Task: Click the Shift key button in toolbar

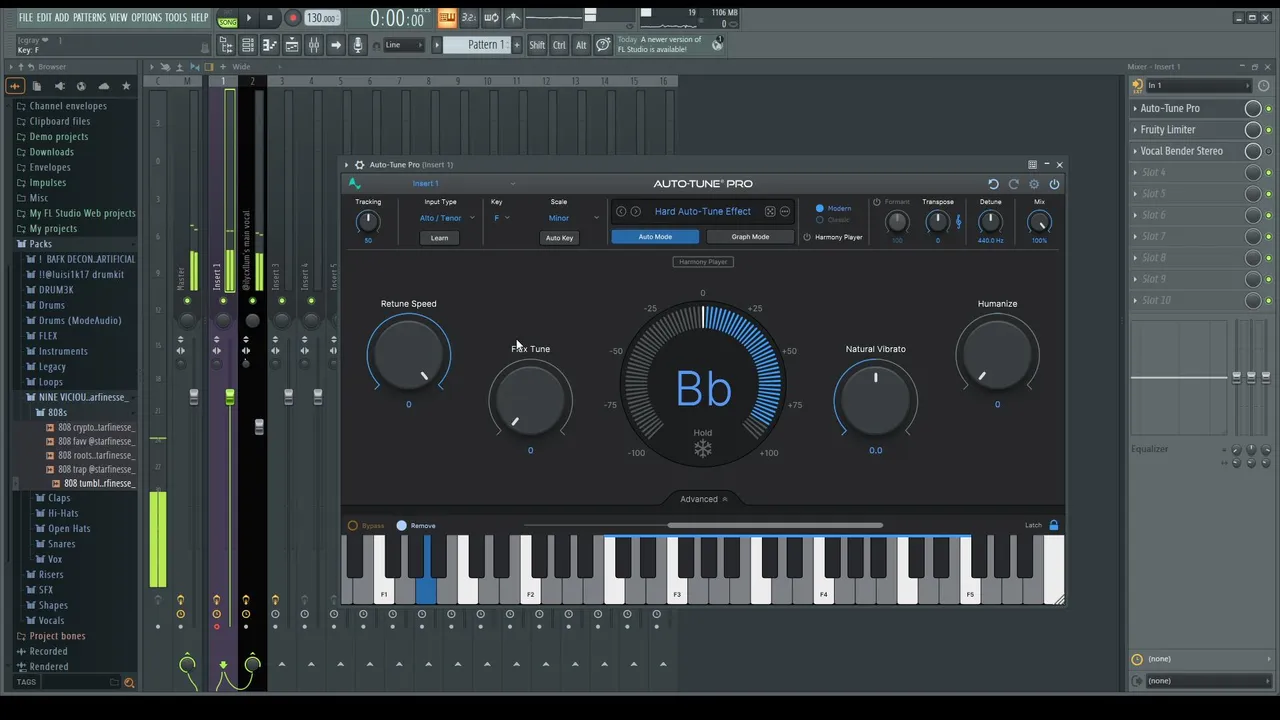Action: pyautogui.click(x=537, y=45)
